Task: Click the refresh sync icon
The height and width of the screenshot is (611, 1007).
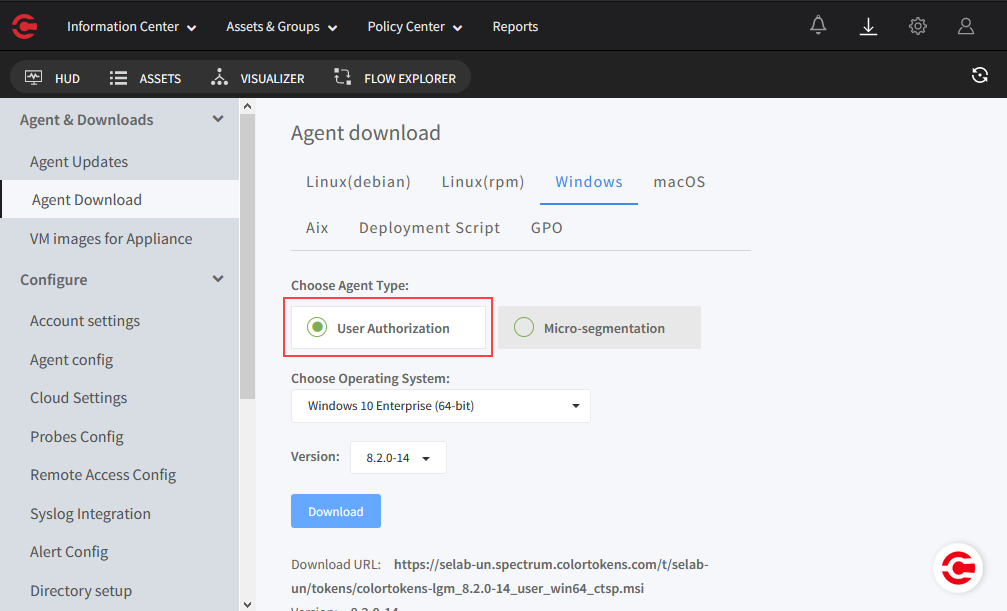Action: pos(979,75)
